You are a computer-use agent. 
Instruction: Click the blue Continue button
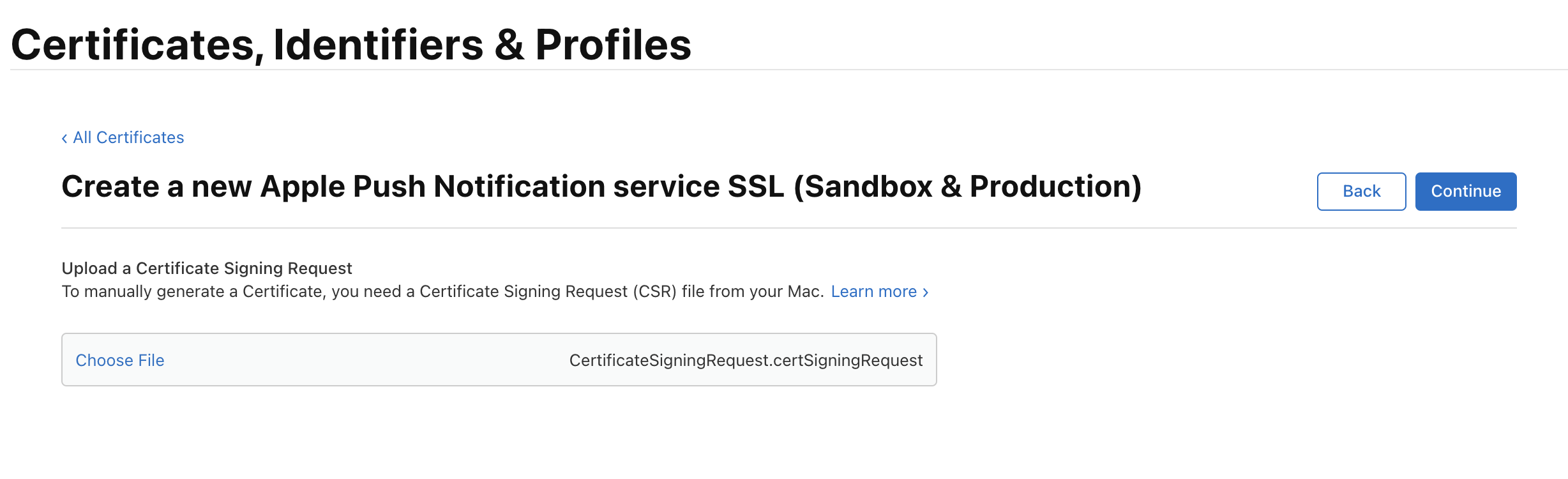tap(1466, 191)
